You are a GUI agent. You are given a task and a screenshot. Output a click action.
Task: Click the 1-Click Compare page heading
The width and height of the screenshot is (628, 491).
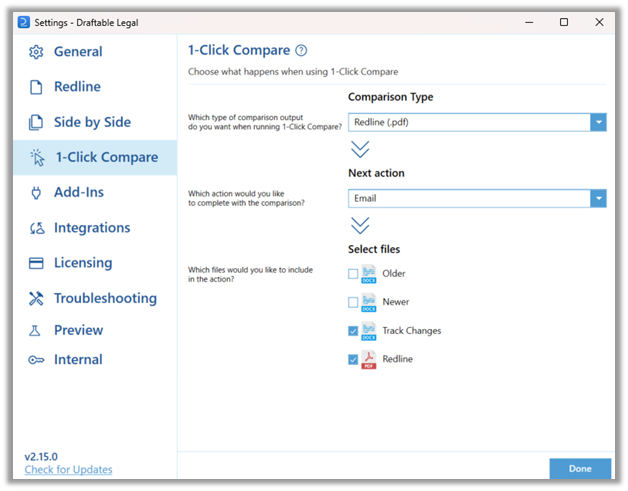239,50
